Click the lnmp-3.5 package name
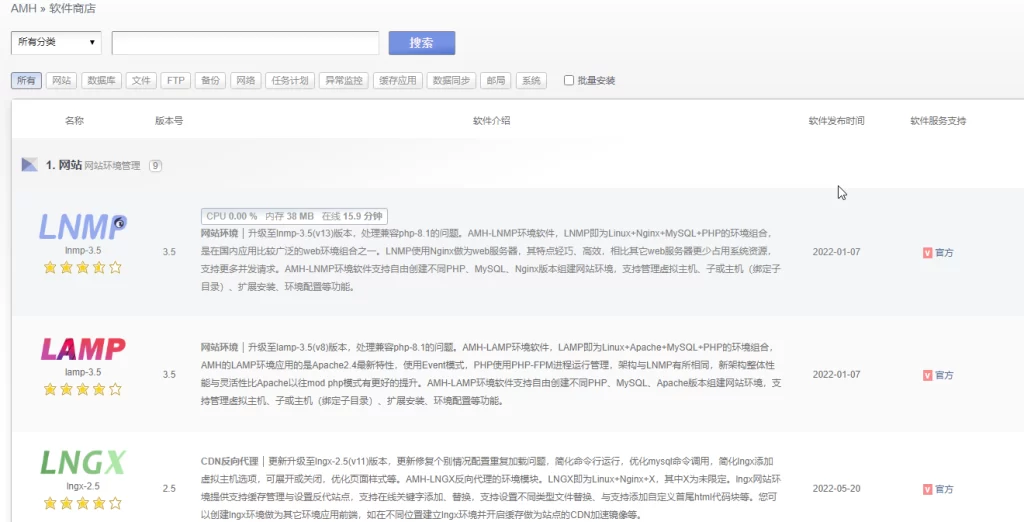The height and width of the screenshot is (522, 1024). pos(83,250)
